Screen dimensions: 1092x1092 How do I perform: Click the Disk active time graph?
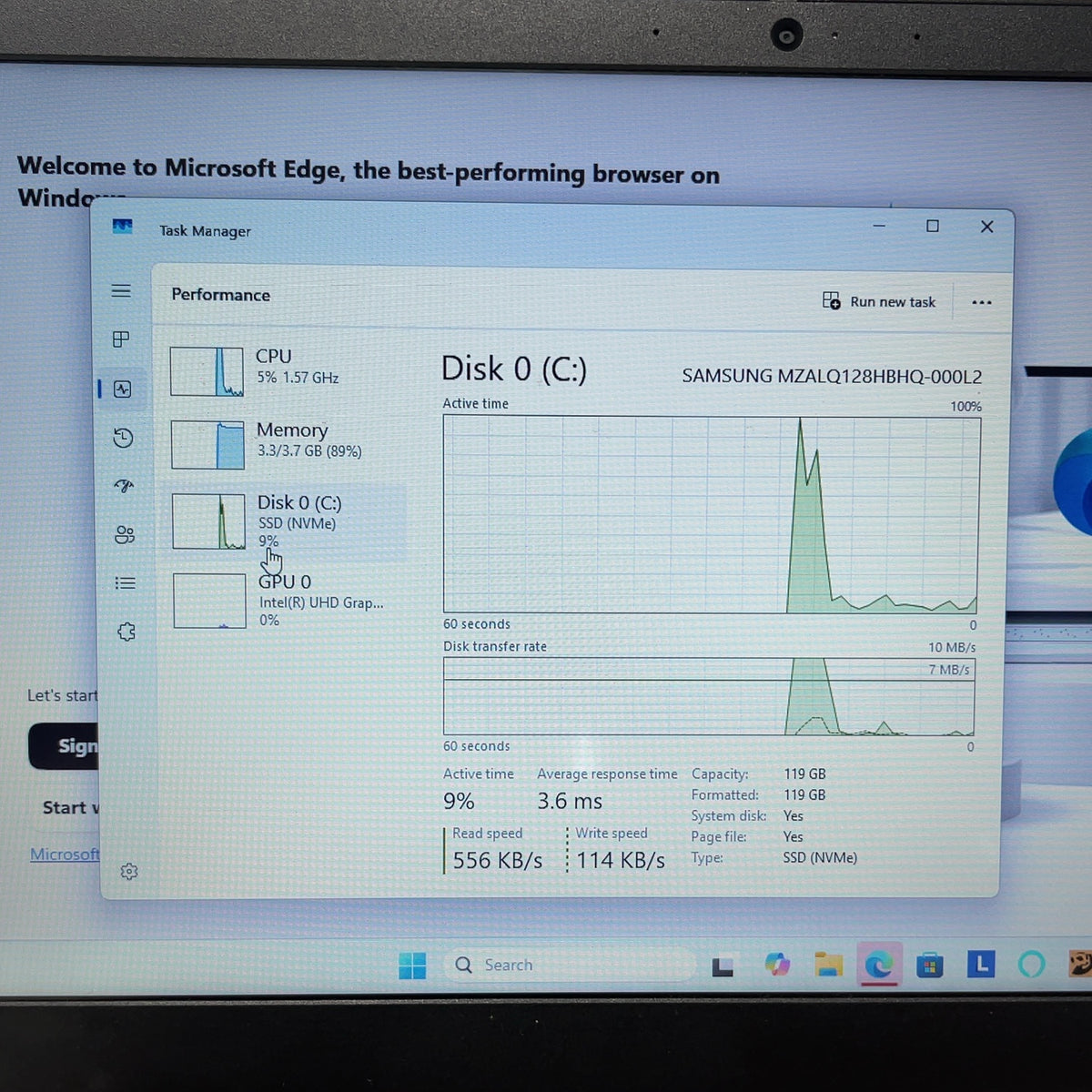(711, 514)
